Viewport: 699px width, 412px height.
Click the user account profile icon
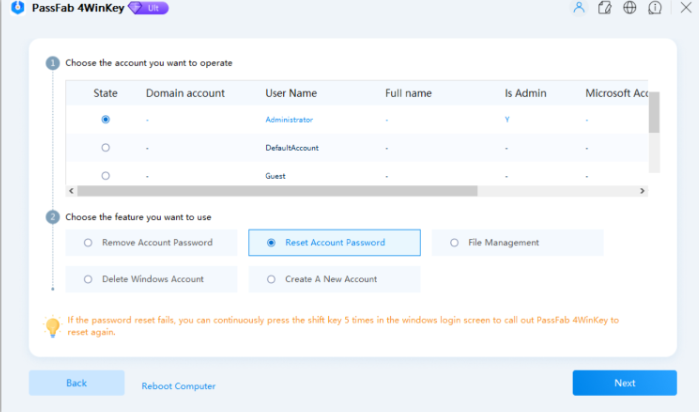point(578,8)
